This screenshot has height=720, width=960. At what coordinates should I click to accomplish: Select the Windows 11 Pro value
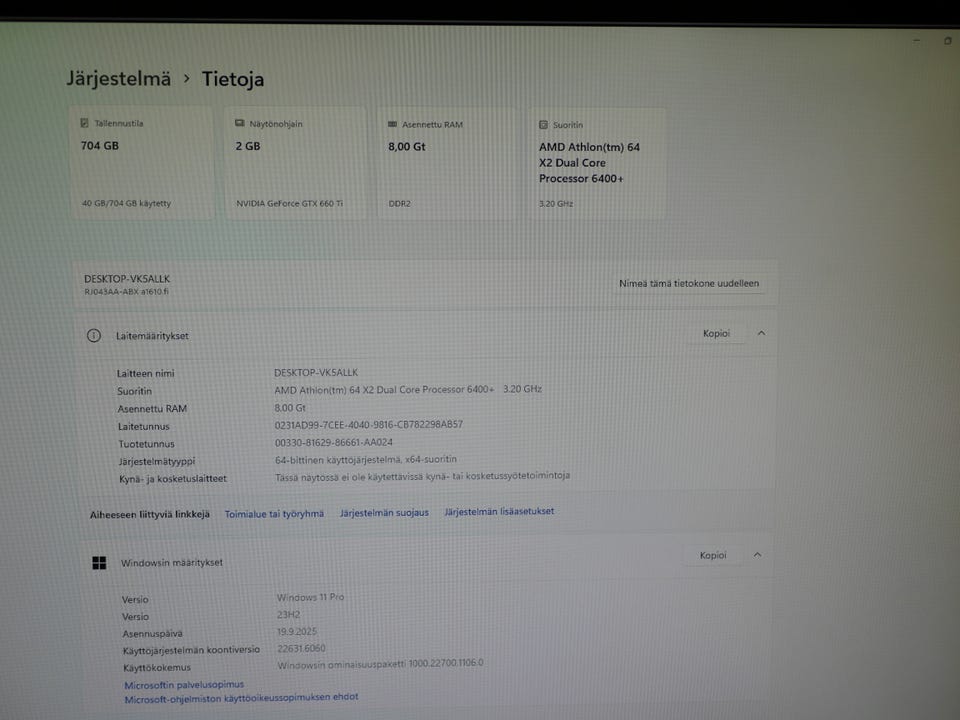pyautogui.click(x=310, y=597)
